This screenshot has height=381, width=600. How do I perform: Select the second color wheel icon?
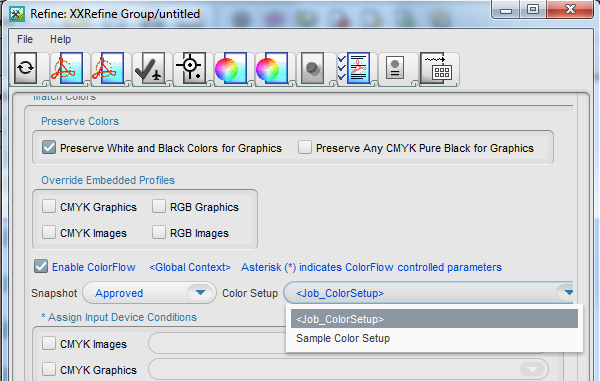pos(272,68)
